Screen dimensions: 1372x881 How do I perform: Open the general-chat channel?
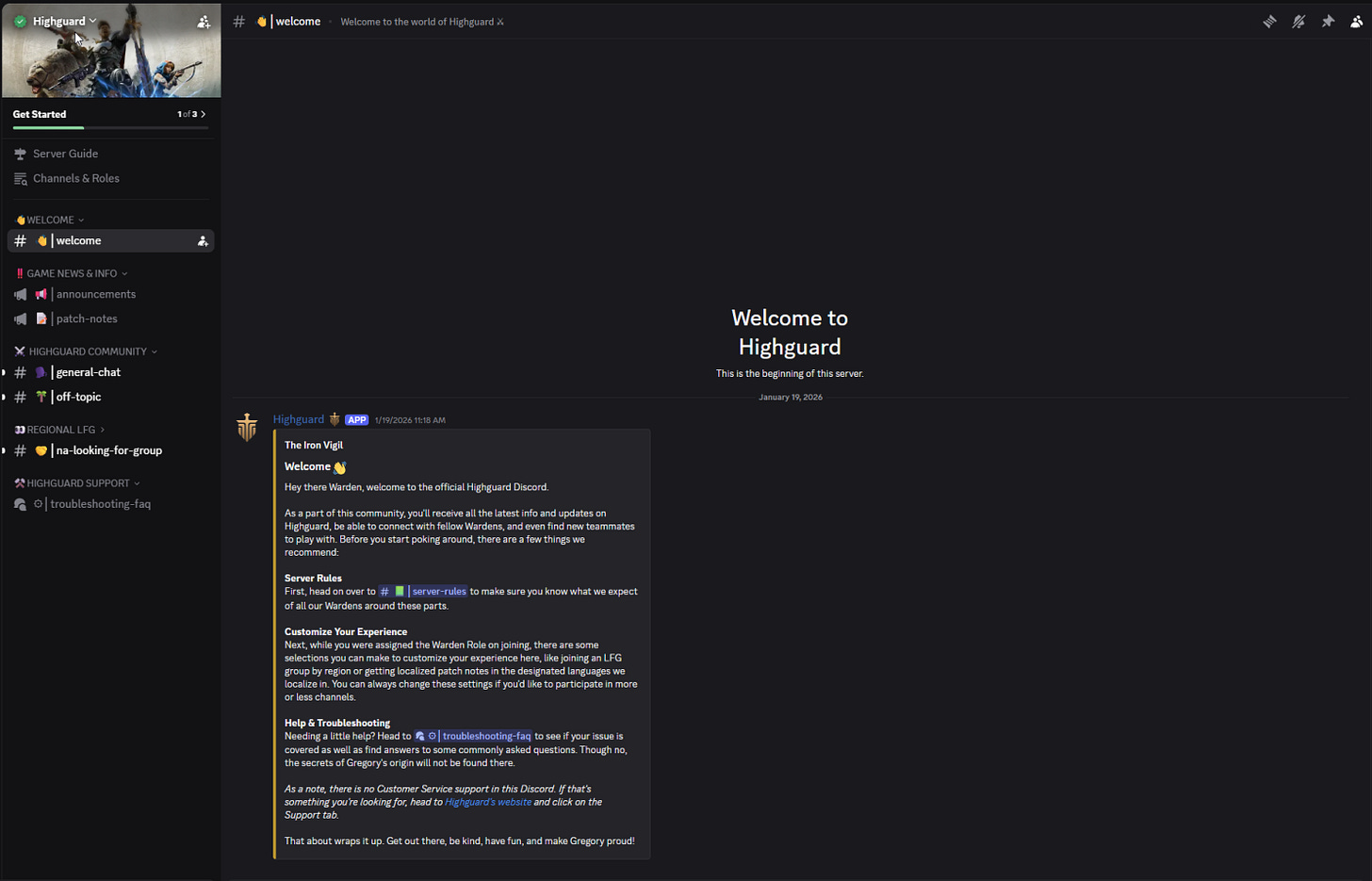tap(110, 372)
